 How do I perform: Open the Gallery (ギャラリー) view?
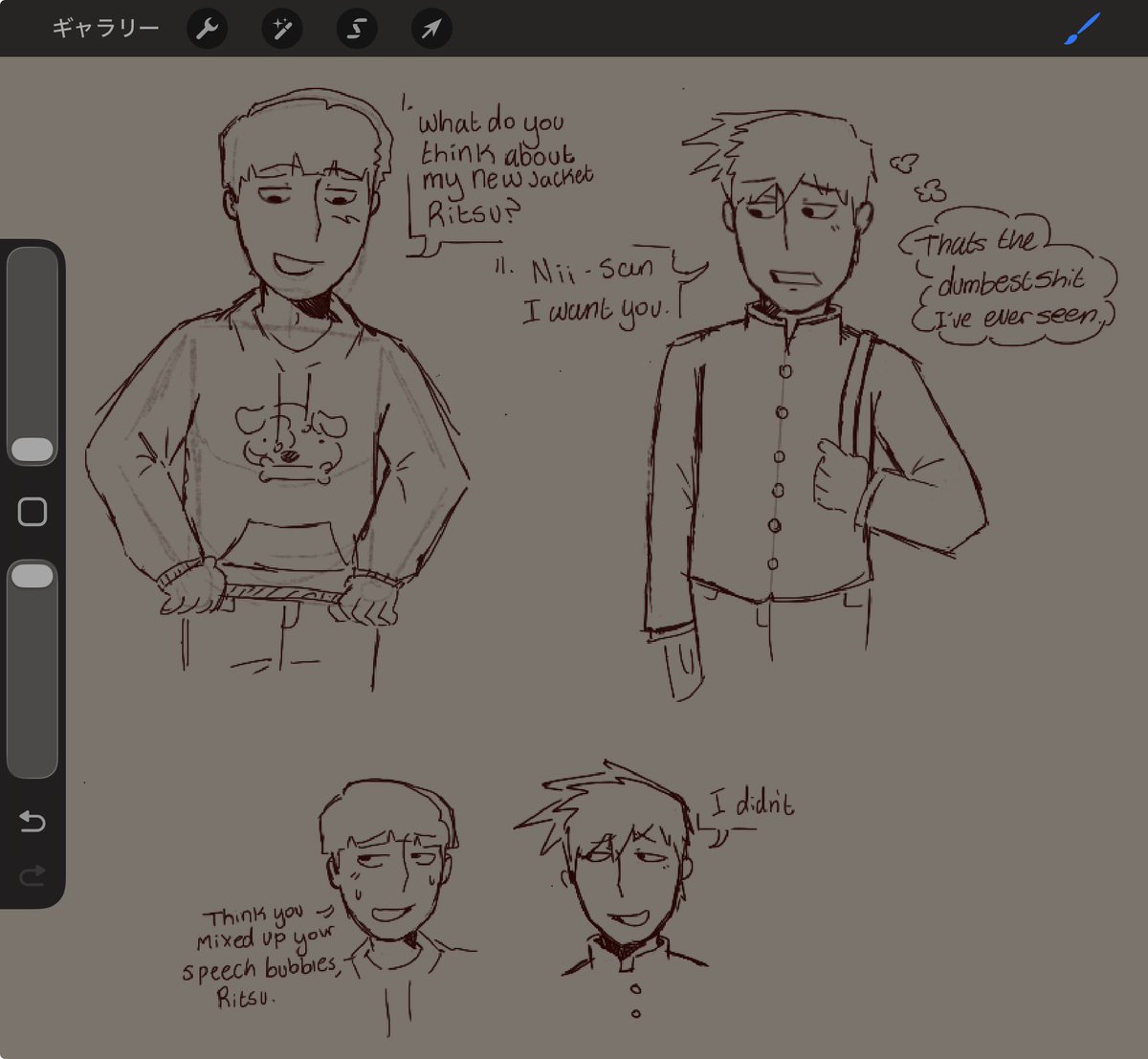coord(105,29)
